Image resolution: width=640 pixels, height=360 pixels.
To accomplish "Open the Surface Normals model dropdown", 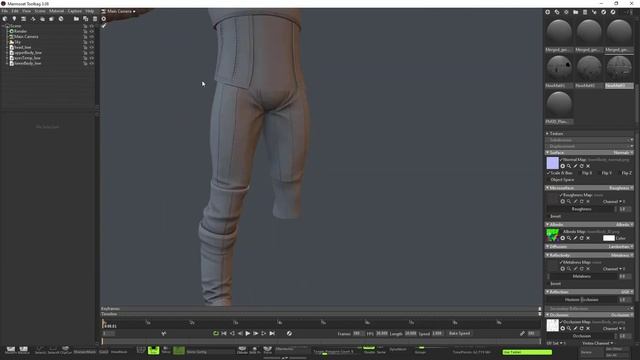I will (623, 153).
